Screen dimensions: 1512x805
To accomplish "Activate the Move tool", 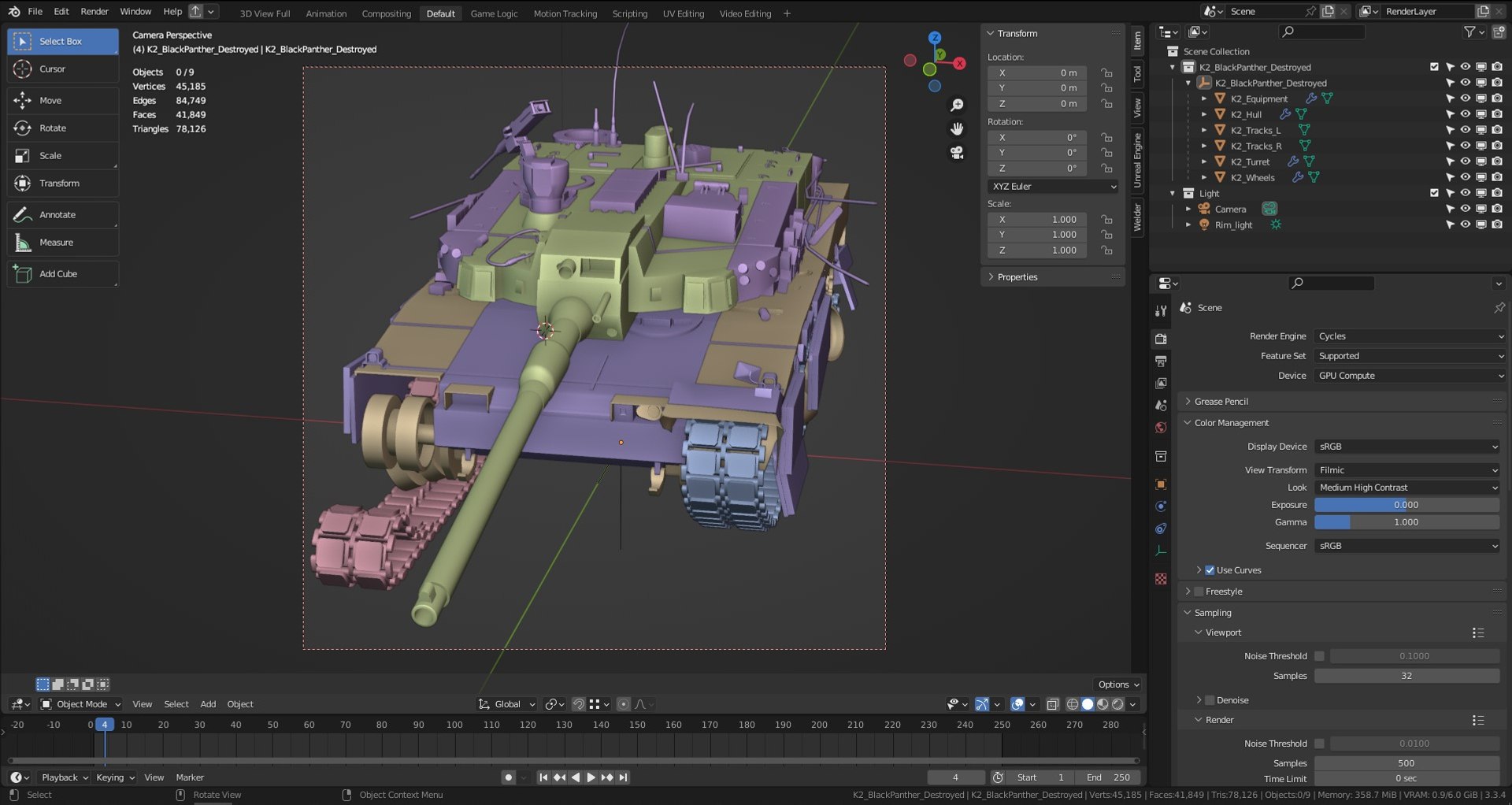I will pos(63,101).
